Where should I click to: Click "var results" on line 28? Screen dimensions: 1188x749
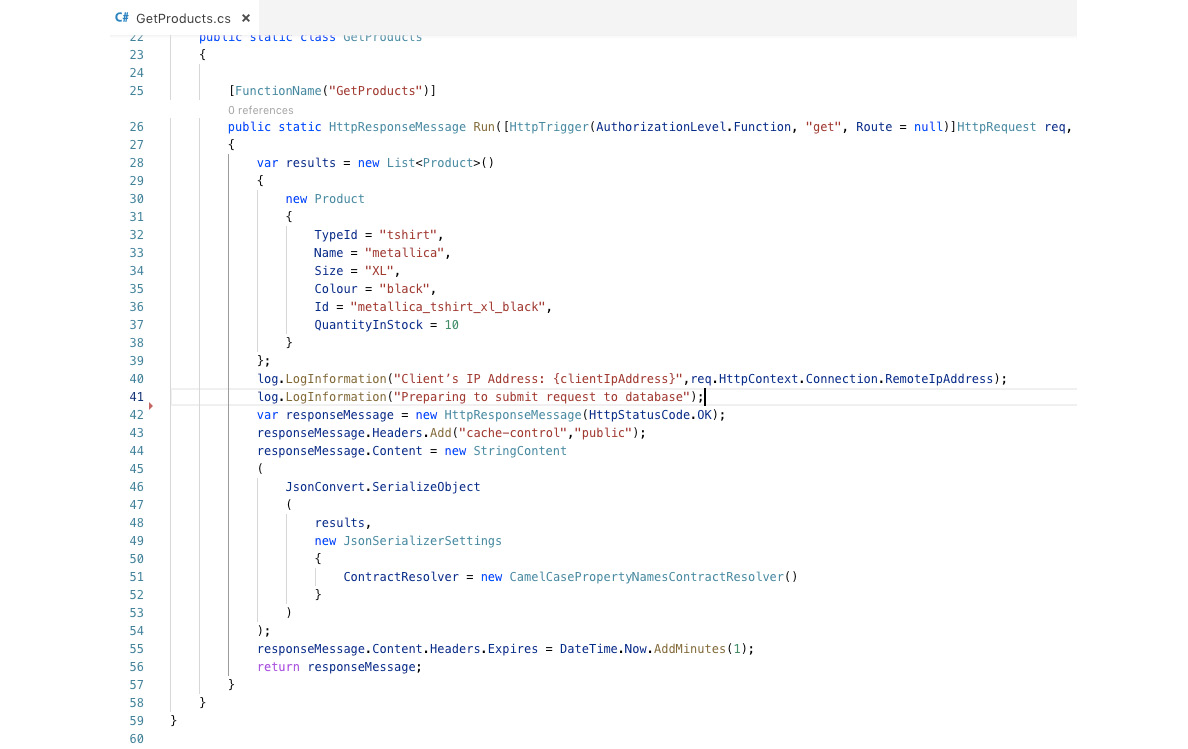(296, 163)
